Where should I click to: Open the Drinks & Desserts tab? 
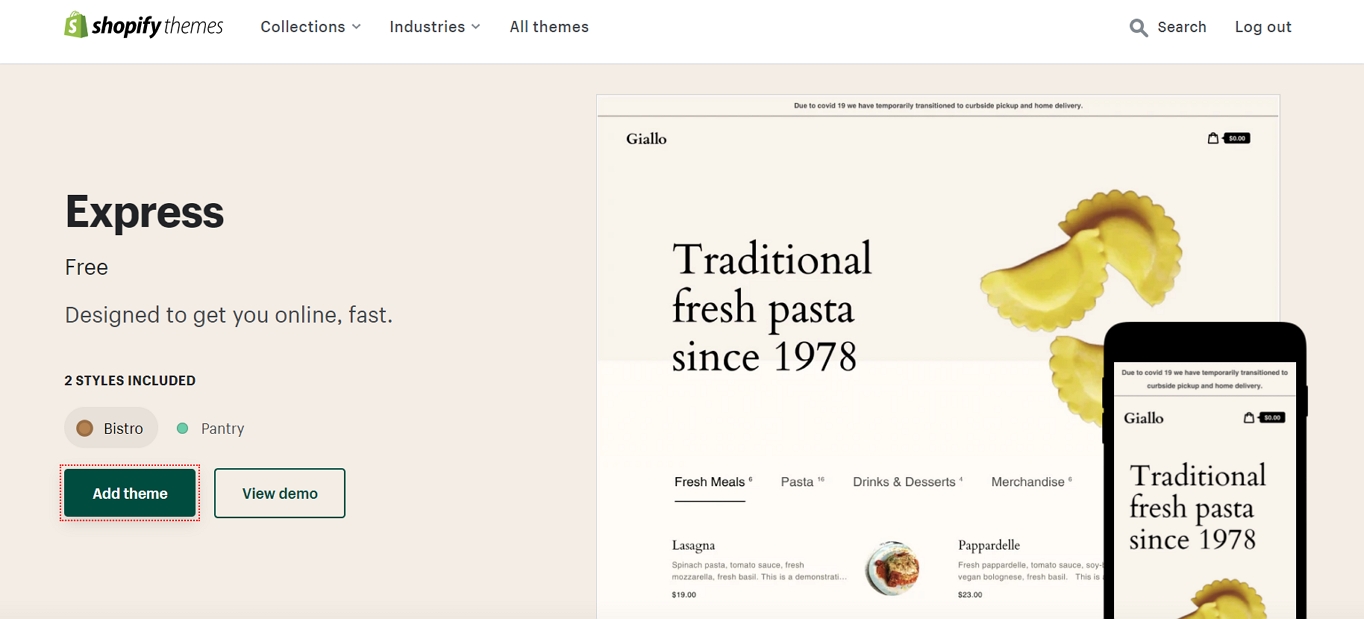(x=906, y=482)
